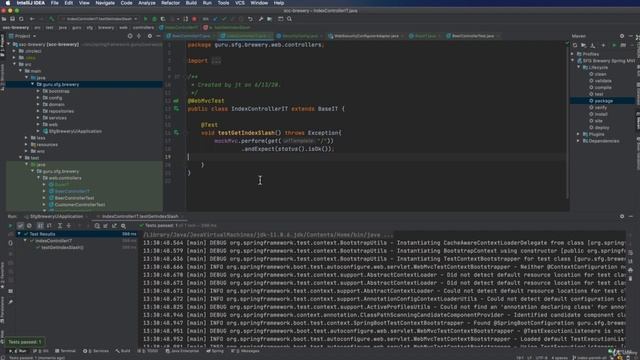Click the collapse all icon in the Run toolbar
This screenshot has height=360, width=640.
point(69,226)
